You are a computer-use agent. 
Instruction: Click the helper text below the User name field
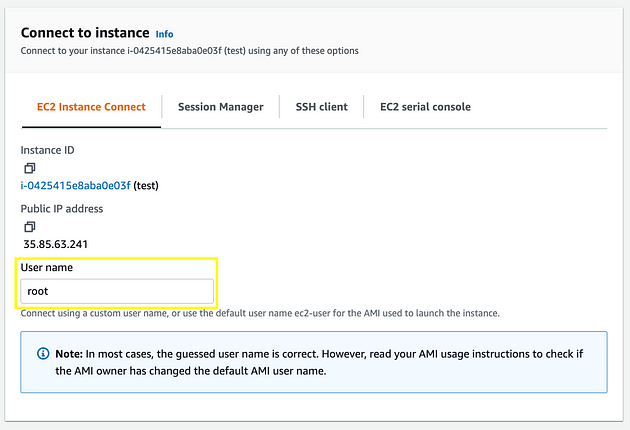pos(260,314)
